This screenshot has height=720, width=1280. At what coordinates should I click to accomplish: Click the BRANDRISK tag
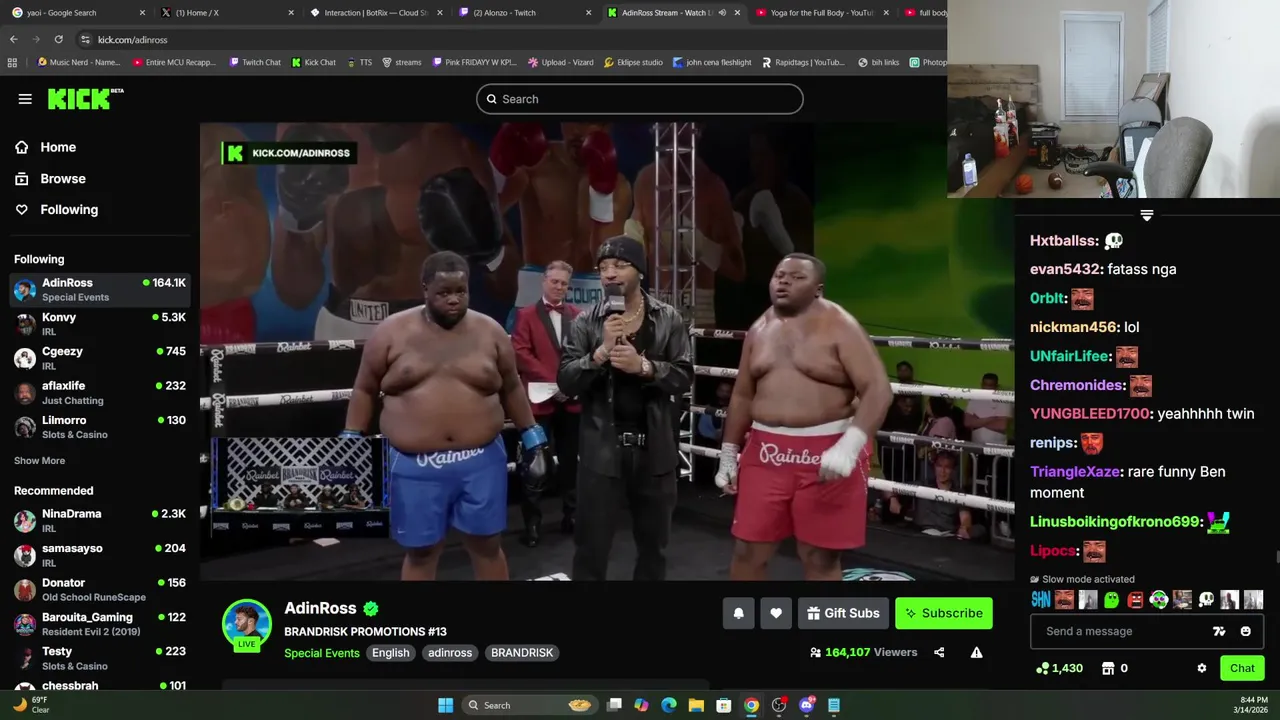(522, 653)
